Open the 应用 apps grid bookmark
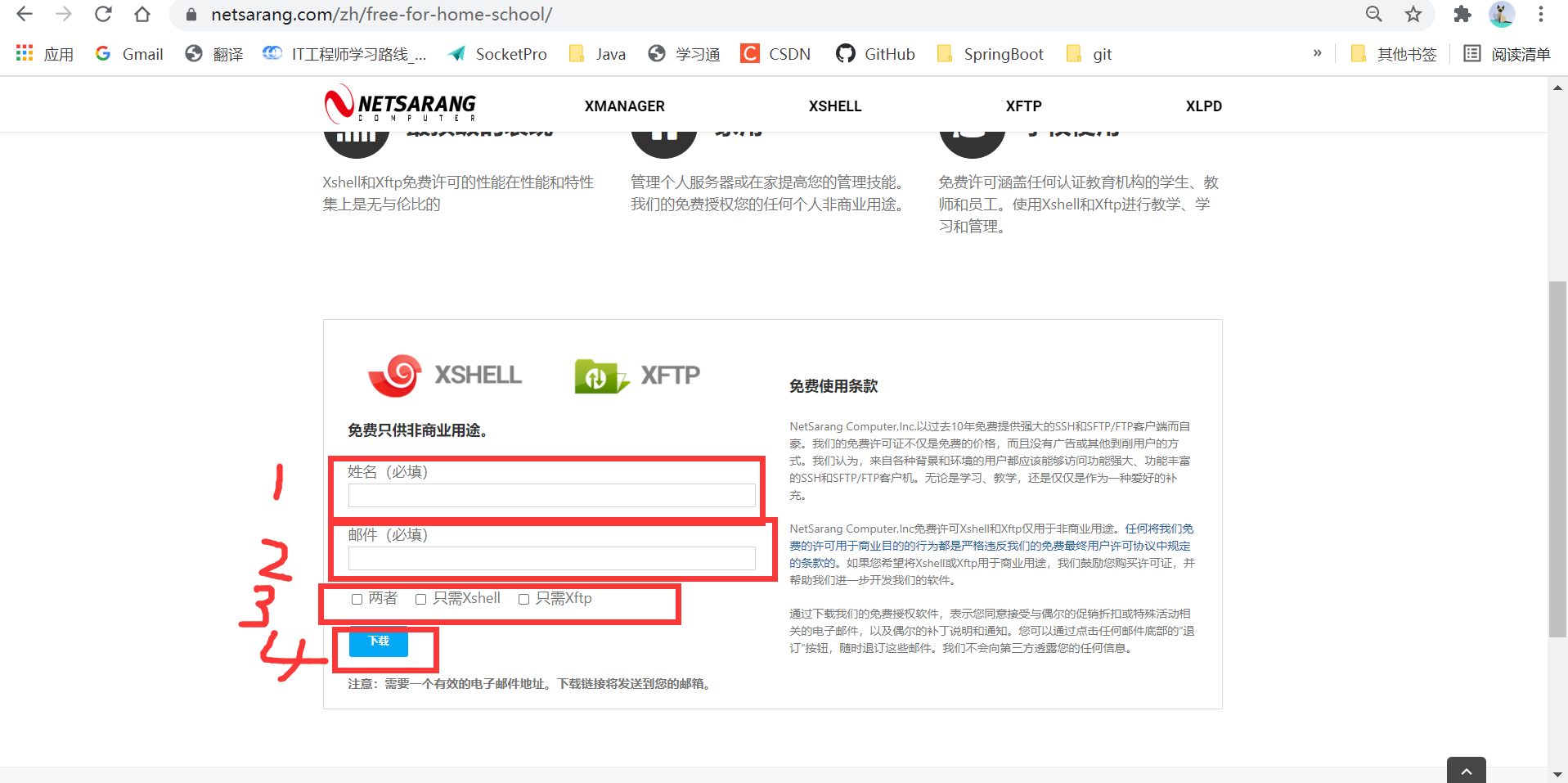This screenshot has height=783, width=1568. [x=45, y=54]
